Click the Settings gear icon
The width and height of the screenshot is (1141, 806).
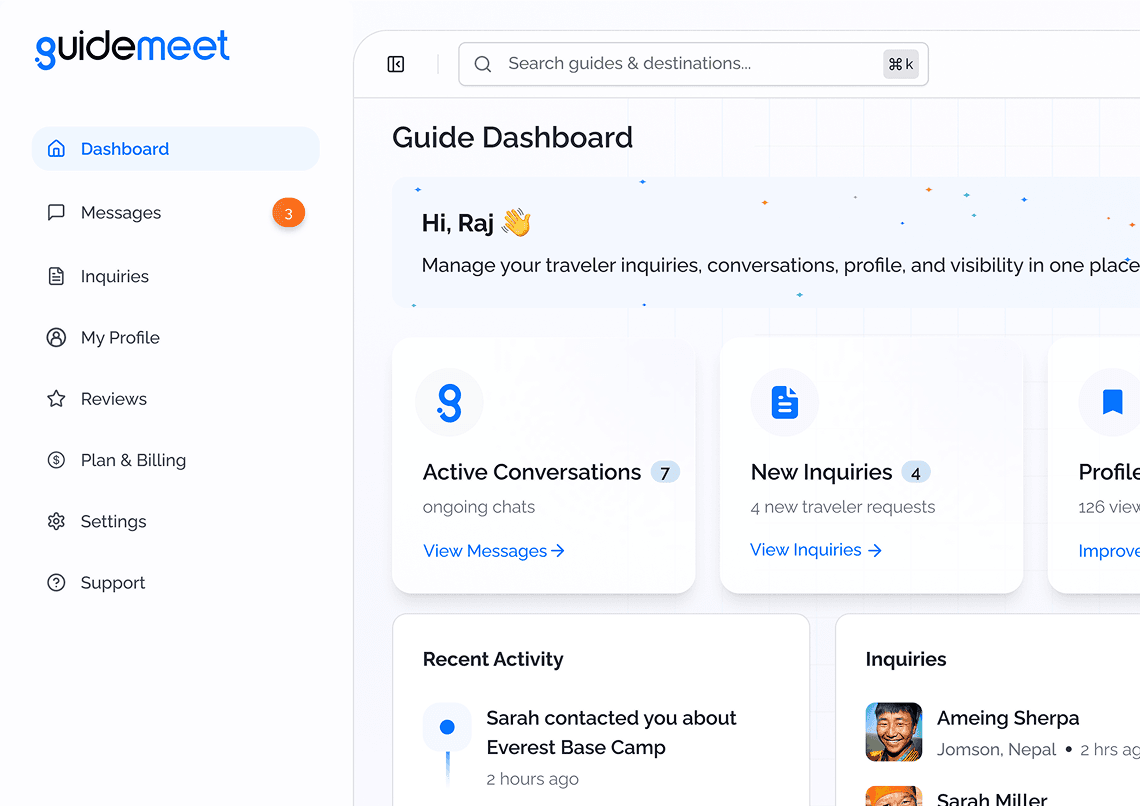point(56,522)
